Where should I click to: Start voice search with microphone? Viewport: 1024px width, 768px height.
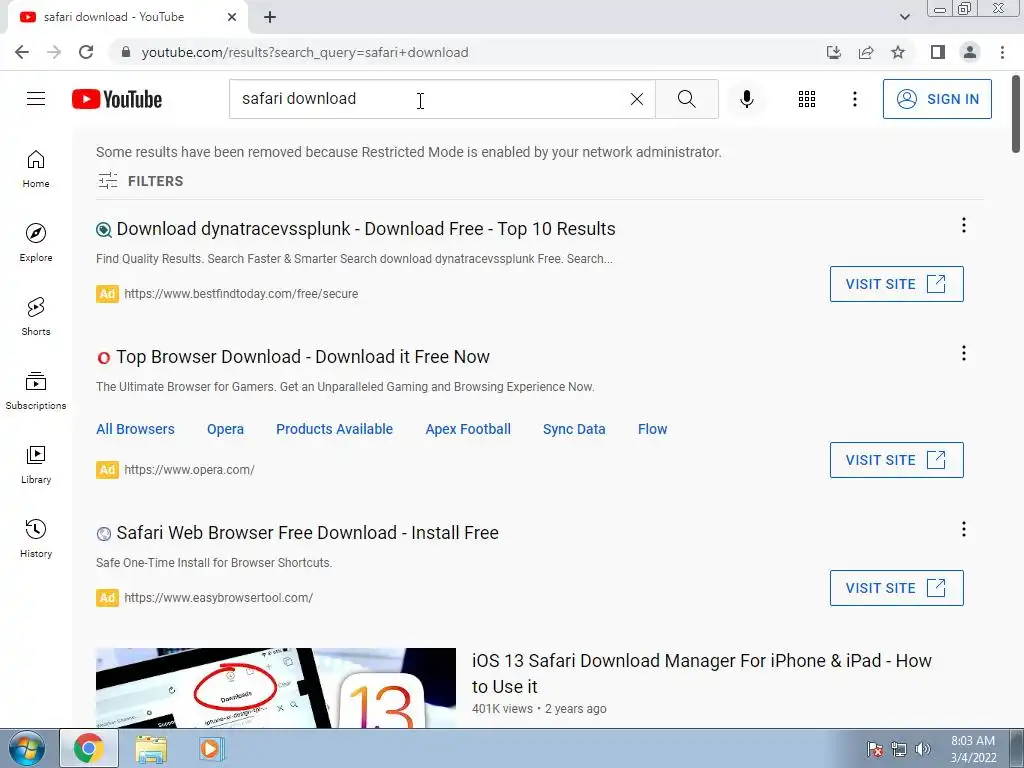pyautogui.click(x=746, y=99)
